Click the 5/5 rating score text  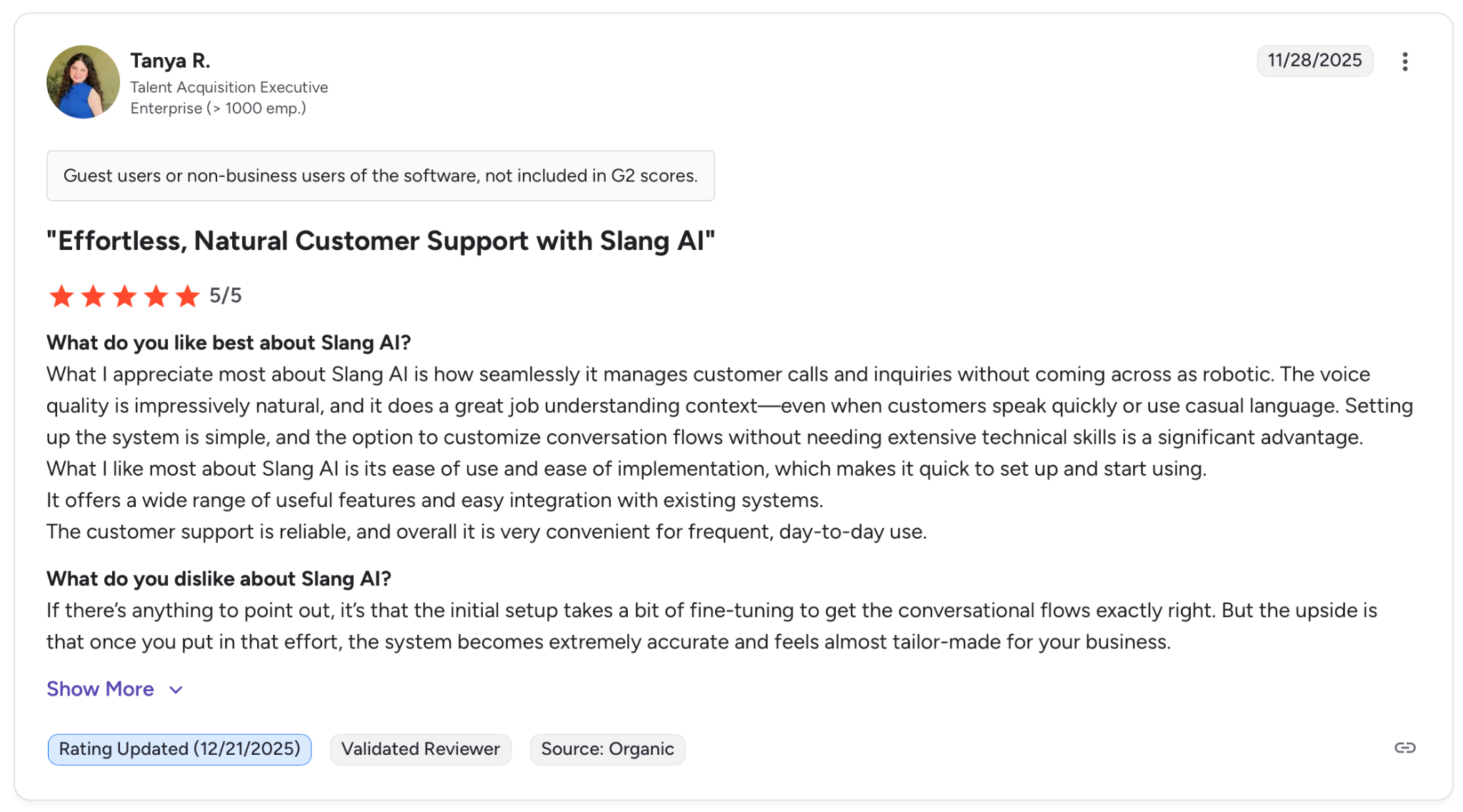coord(226,296)
